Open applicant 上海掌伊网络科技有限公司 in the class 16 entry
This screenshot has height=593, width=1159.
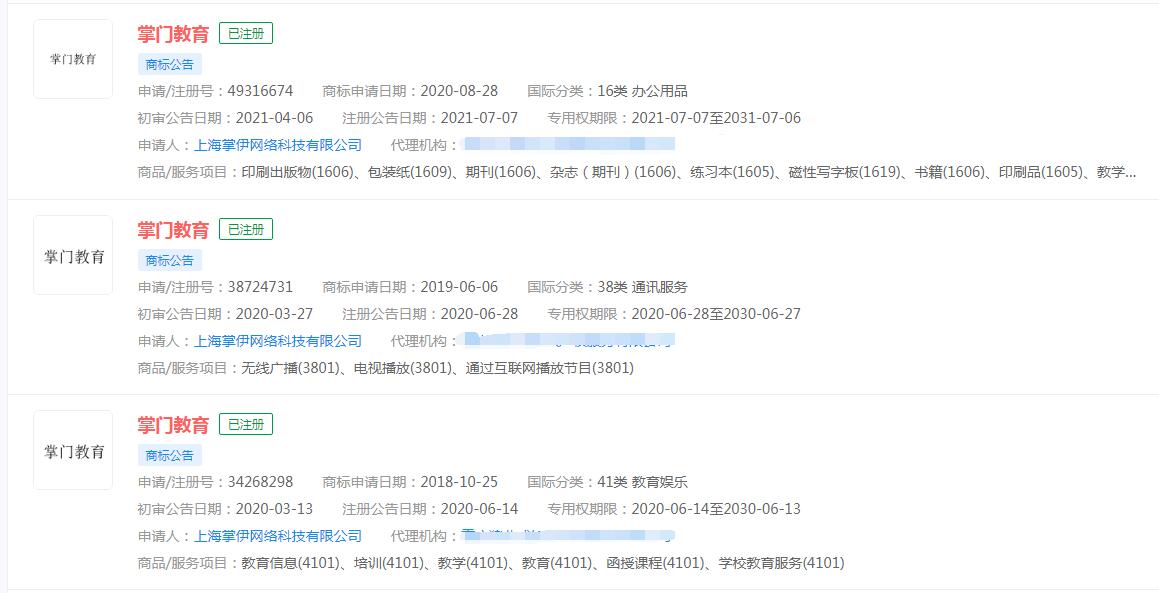tap(278, 145)
